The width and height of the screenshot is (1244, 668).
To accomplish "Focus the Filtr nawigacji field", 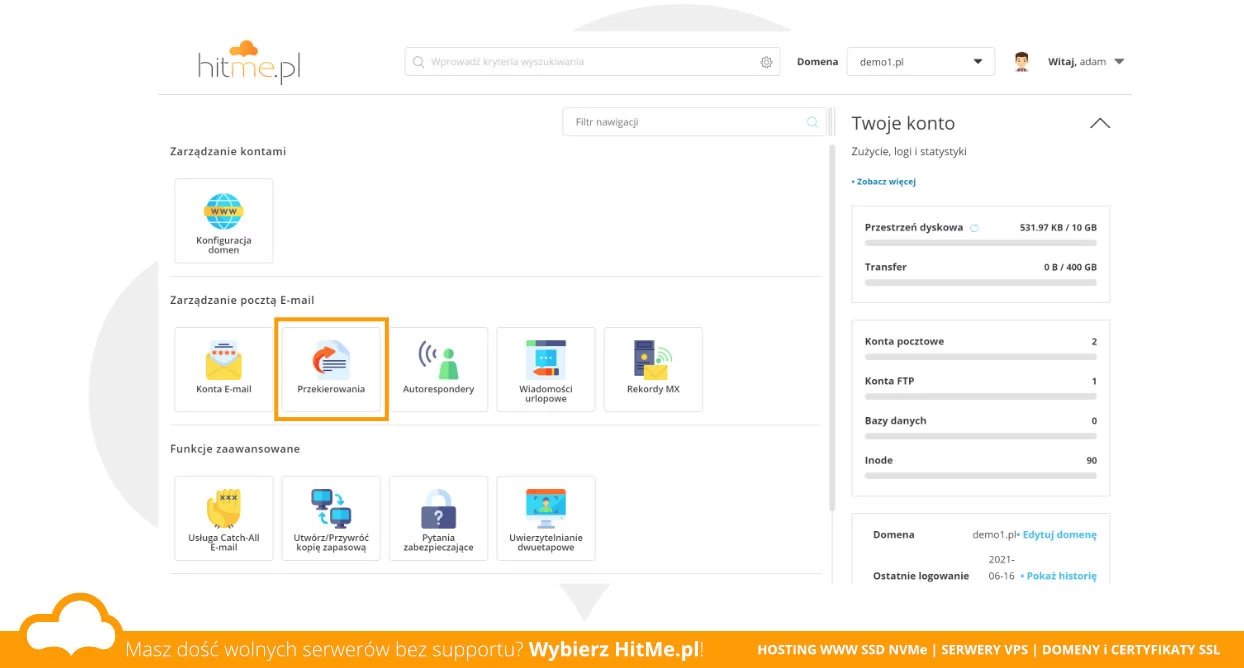I will (695, 122).
